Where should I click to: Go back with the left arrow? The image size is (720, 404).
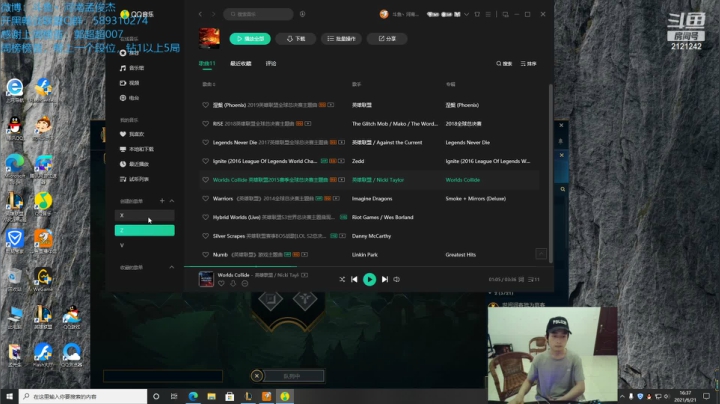pyautogui.click(x=200, y=14)
